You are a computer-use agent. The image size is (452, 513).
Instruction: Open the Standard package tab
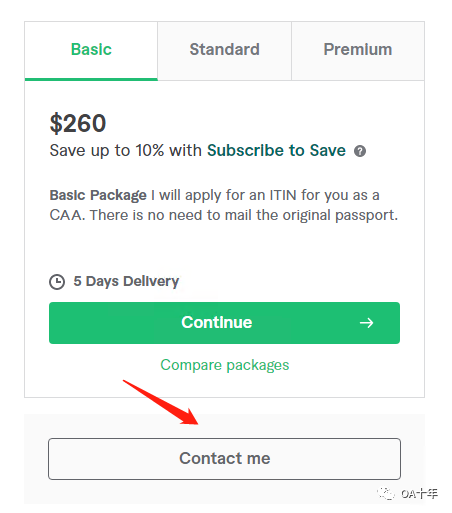click(224, 50)
